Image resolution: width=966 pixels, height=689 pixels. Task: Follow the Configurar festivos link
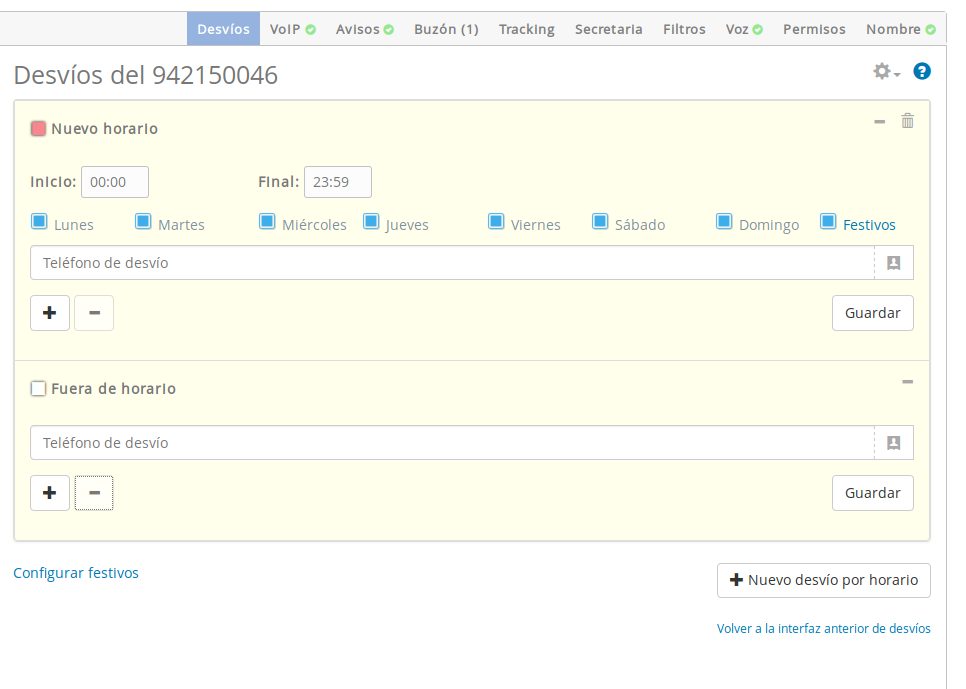tap(76, 573)
